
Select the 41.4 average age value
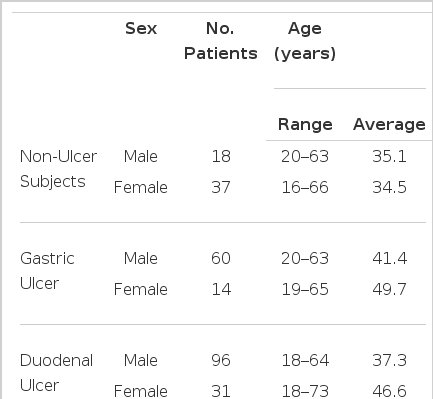pos(390,258)
